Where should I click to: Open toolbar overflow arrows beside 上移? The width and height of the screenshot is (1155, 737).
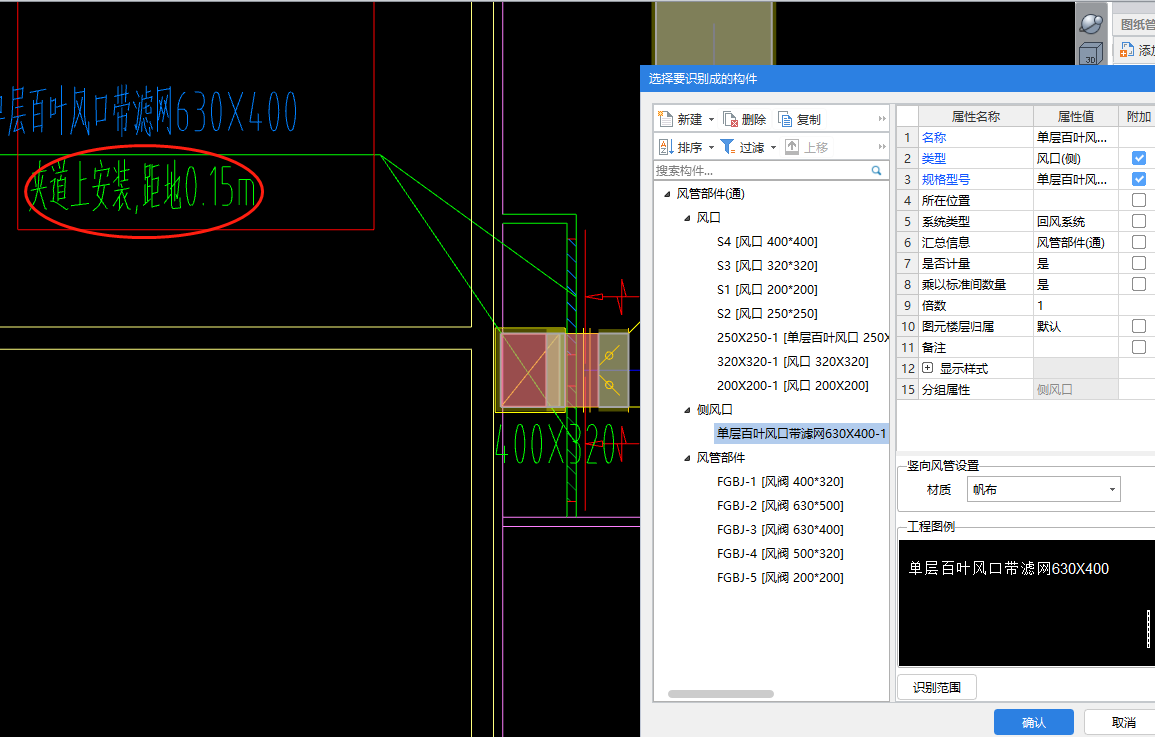tap(882, 147)
